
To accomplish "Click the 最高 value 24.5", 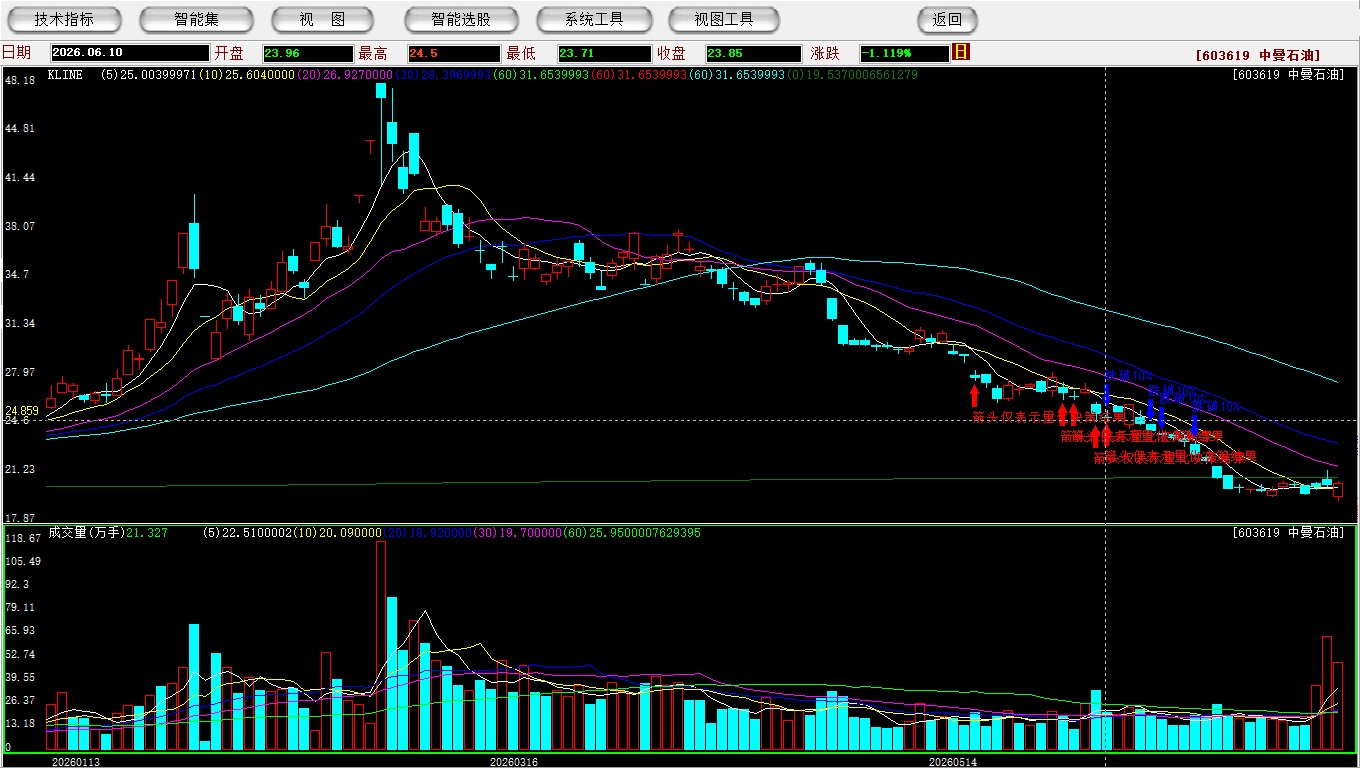I will tap(452, 53).
